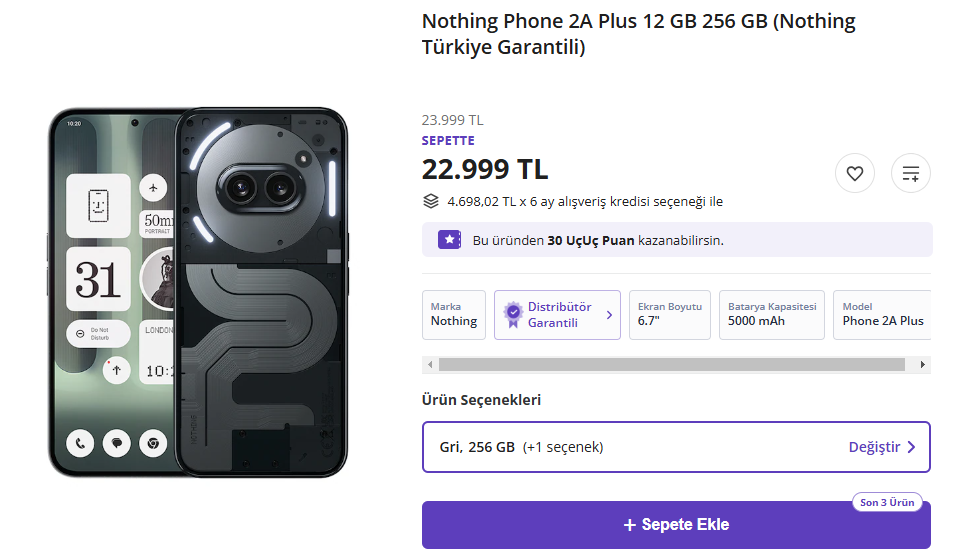Click the purple star UçUç Puan icon

coord(450,240)
